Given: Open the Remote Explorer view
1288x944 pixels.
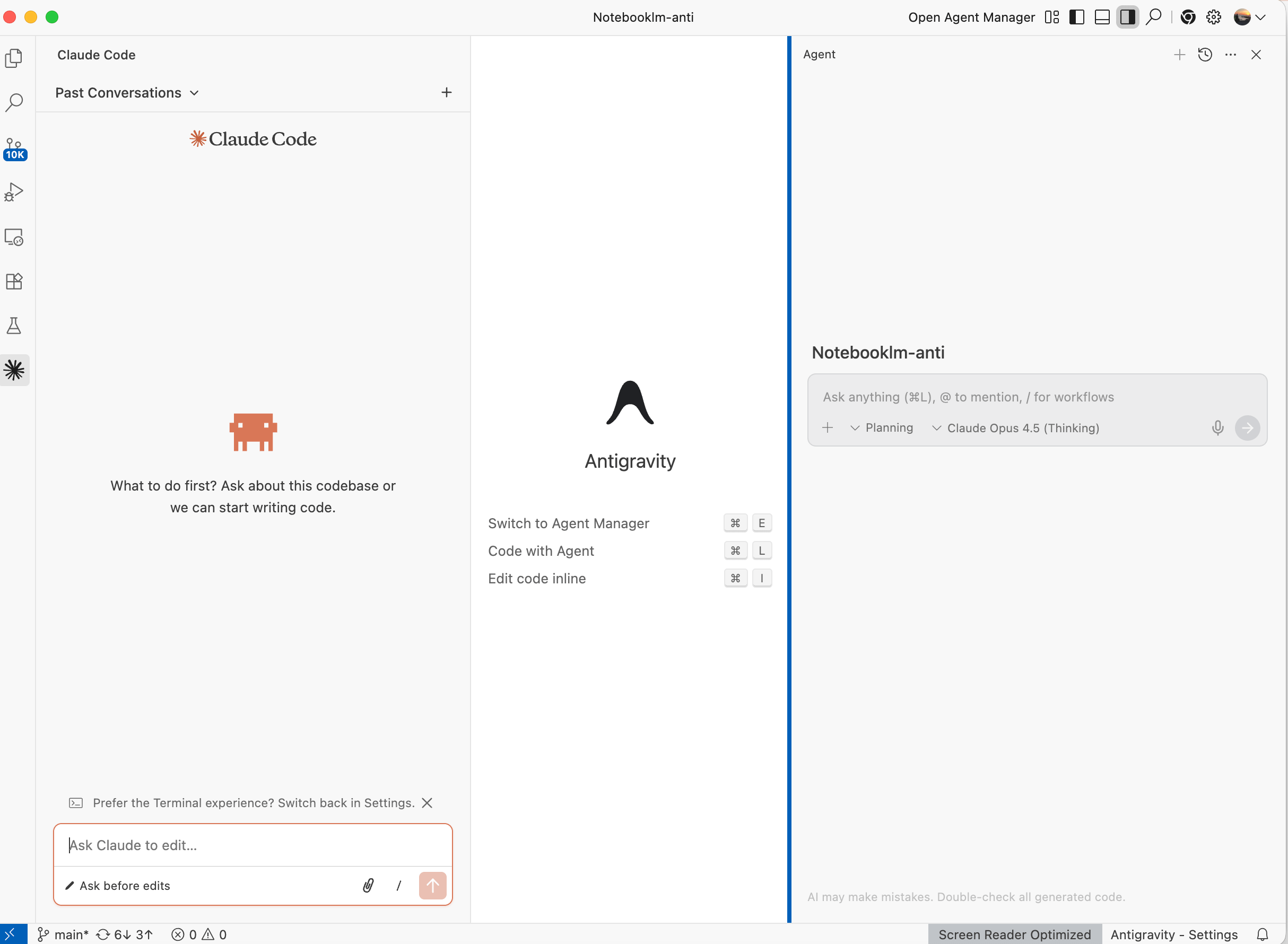Looking at the screenshot, I should [x=14, y=237].
